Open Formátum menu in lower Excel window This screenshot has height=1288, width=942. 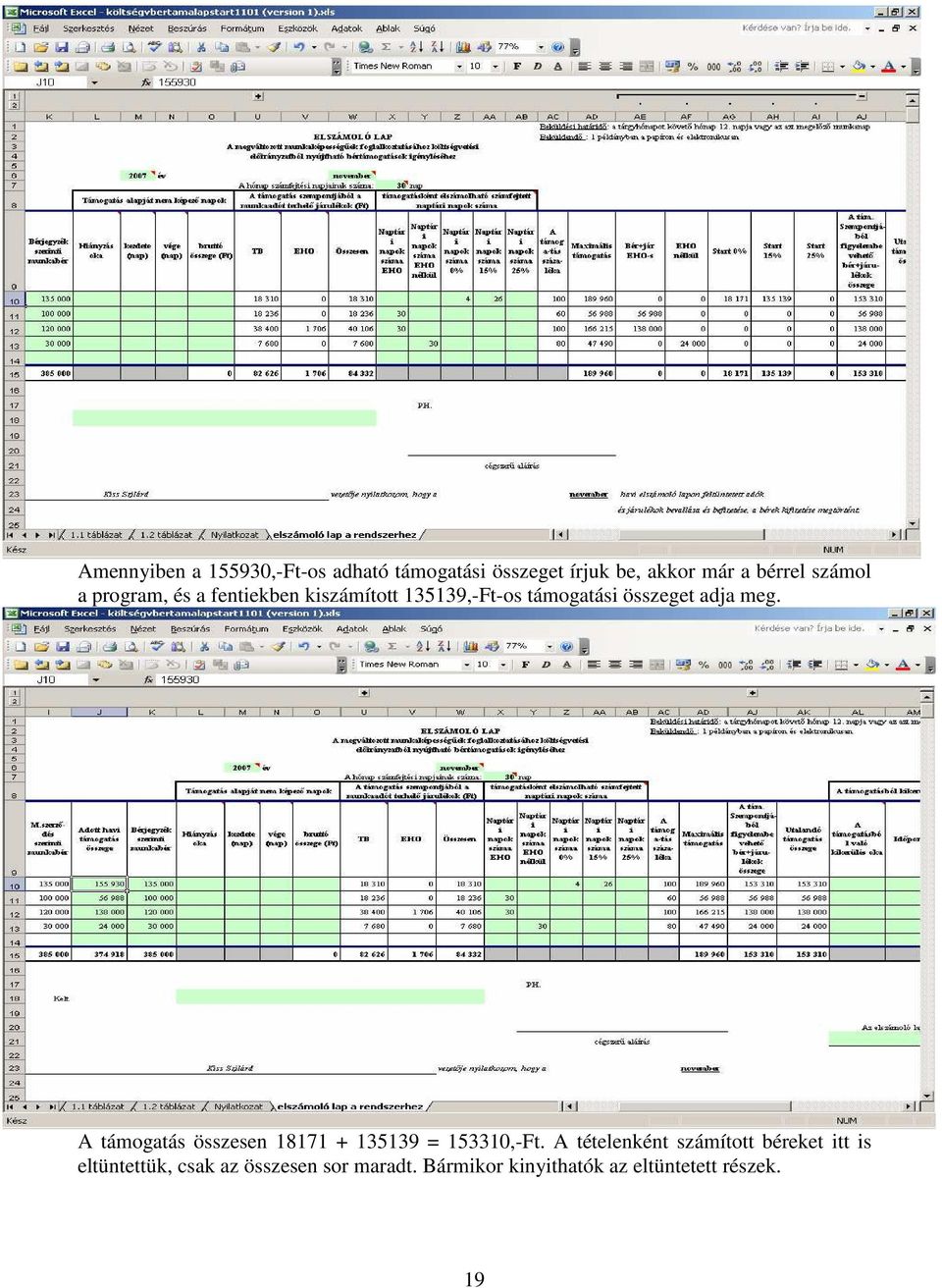(246, 628)
